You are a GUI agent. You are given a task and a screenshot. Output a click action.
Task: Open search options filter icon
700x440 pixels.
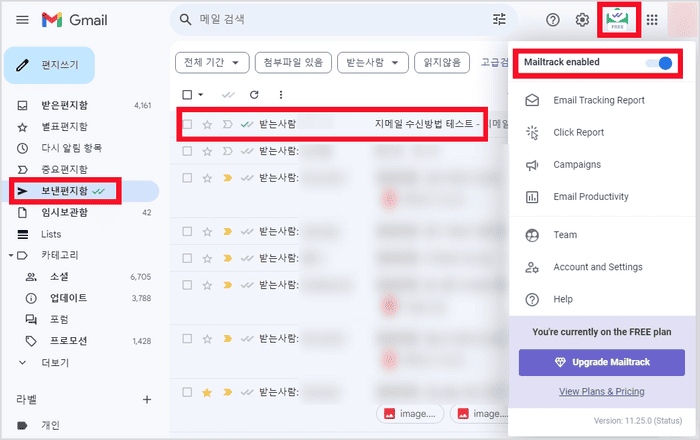point(499,20)
